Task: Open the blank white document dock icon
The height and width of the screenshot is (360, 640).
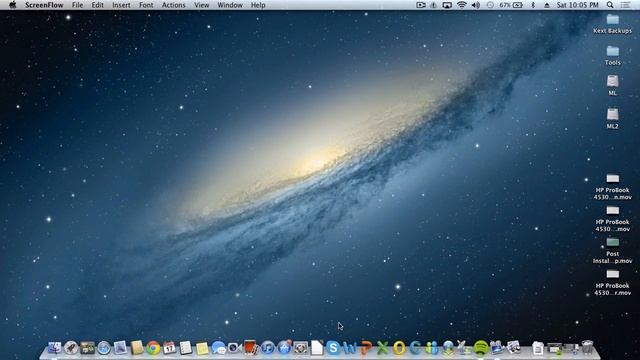Action: tap(317, 348)
